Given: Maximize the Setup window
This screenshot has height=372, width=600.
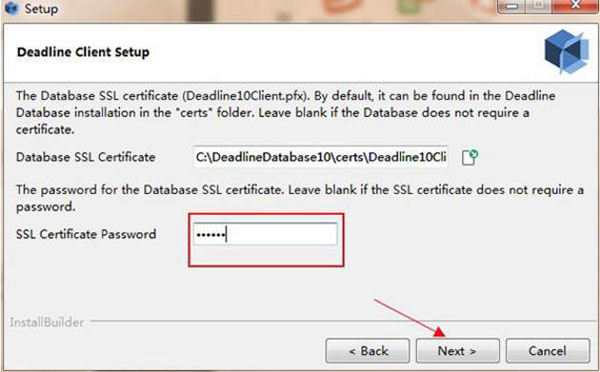Looking at the screenshot, I should pyautogui.click(x=540, y=7).
